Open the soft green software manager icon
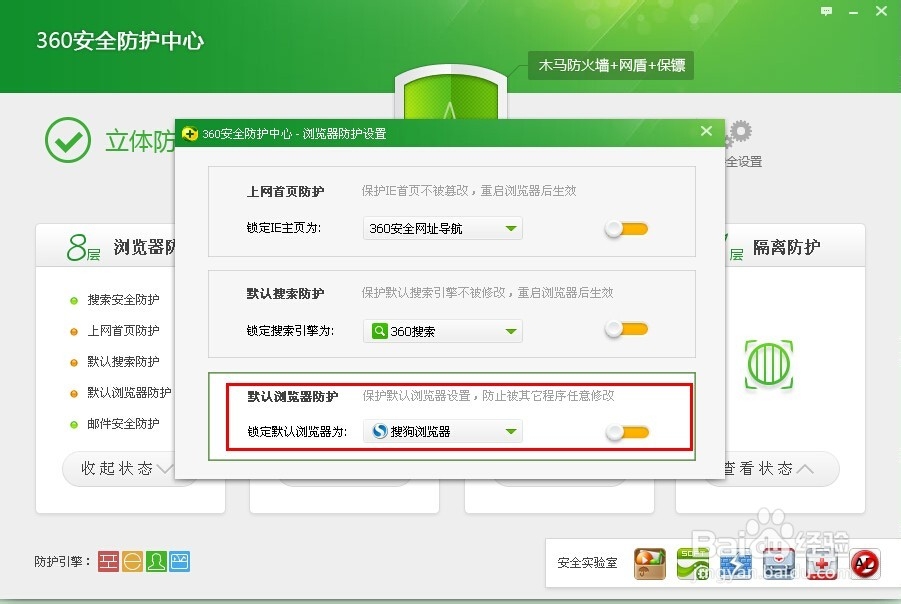Viewport: 901px width, 604px height. pos(690,563)
